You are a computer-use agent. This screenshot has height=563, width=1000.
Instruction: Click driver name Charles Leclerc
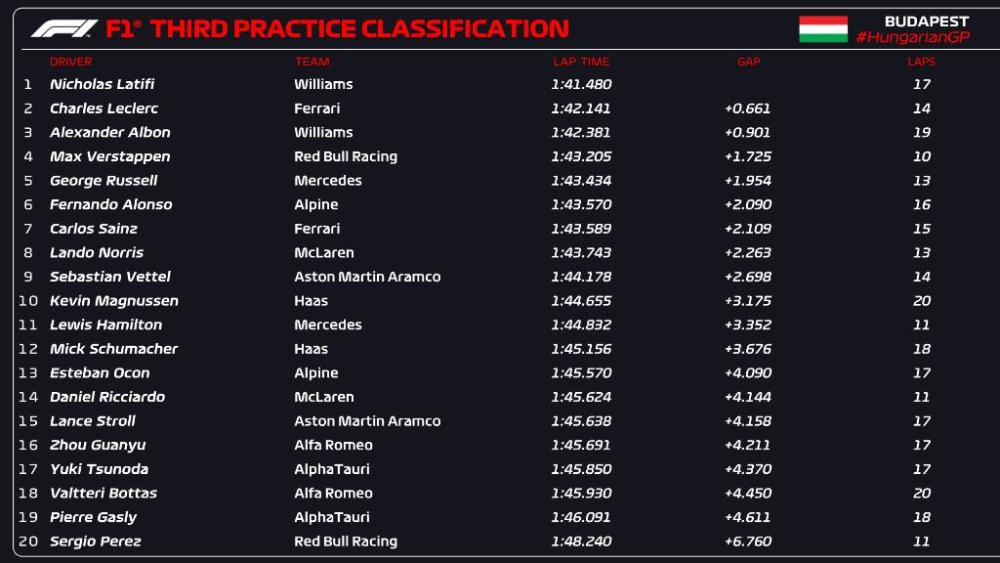tap(104, 109)
